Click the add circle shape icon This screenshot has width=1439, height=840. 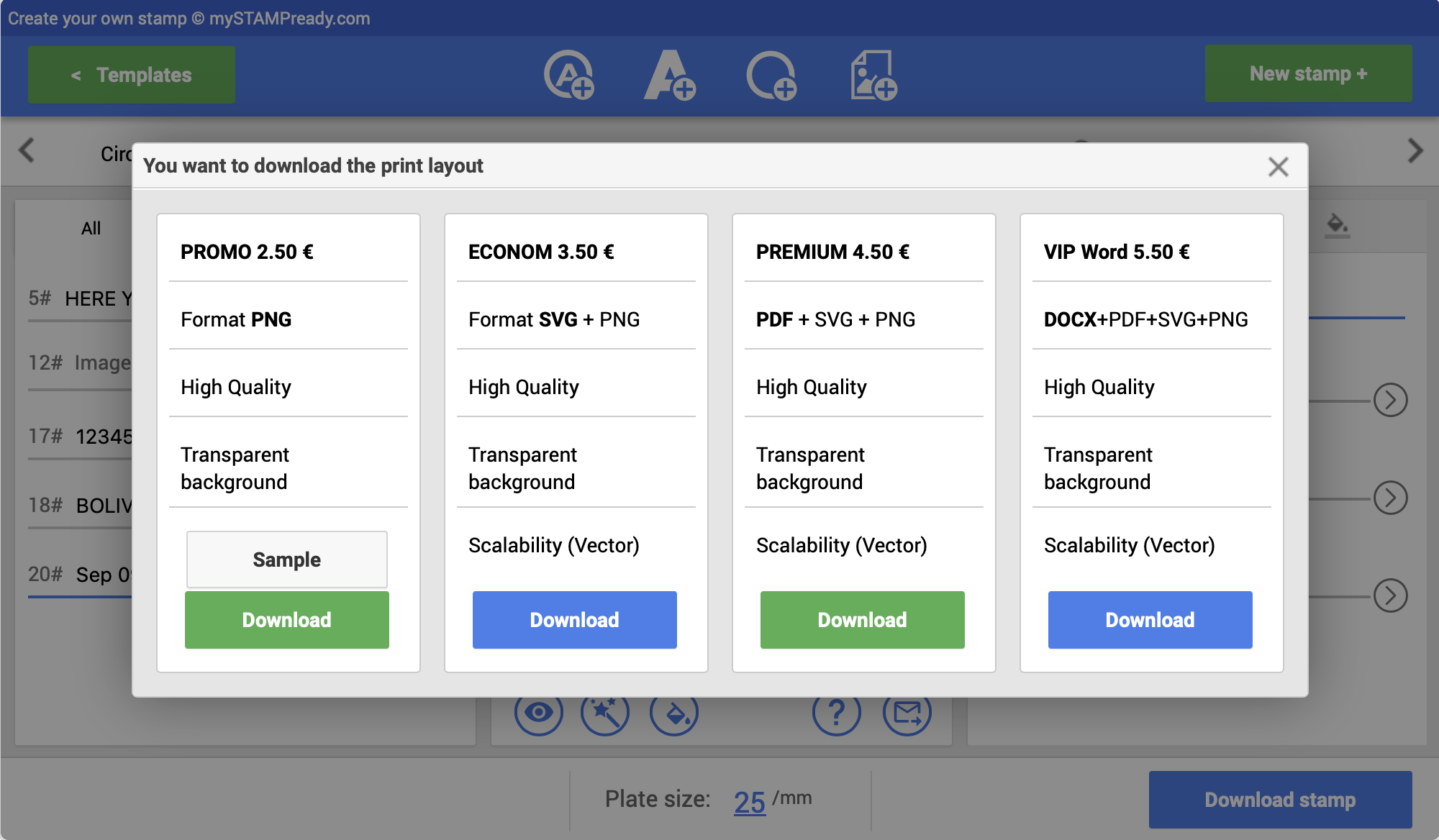click(x=771, y=75)
